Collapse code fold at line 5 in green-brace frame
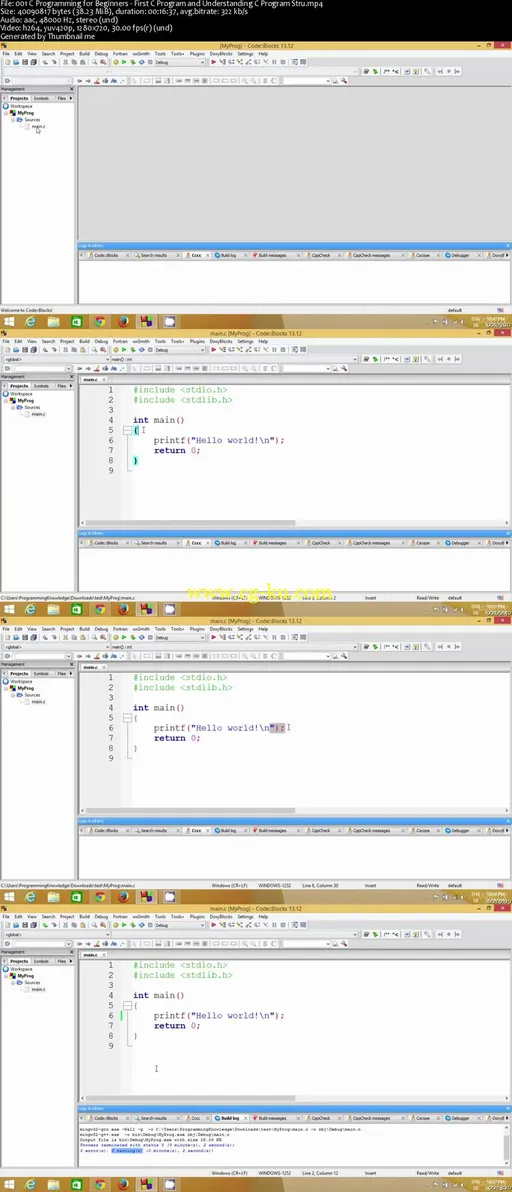This screenshot has height=1192, width=512. click(128, 430)
